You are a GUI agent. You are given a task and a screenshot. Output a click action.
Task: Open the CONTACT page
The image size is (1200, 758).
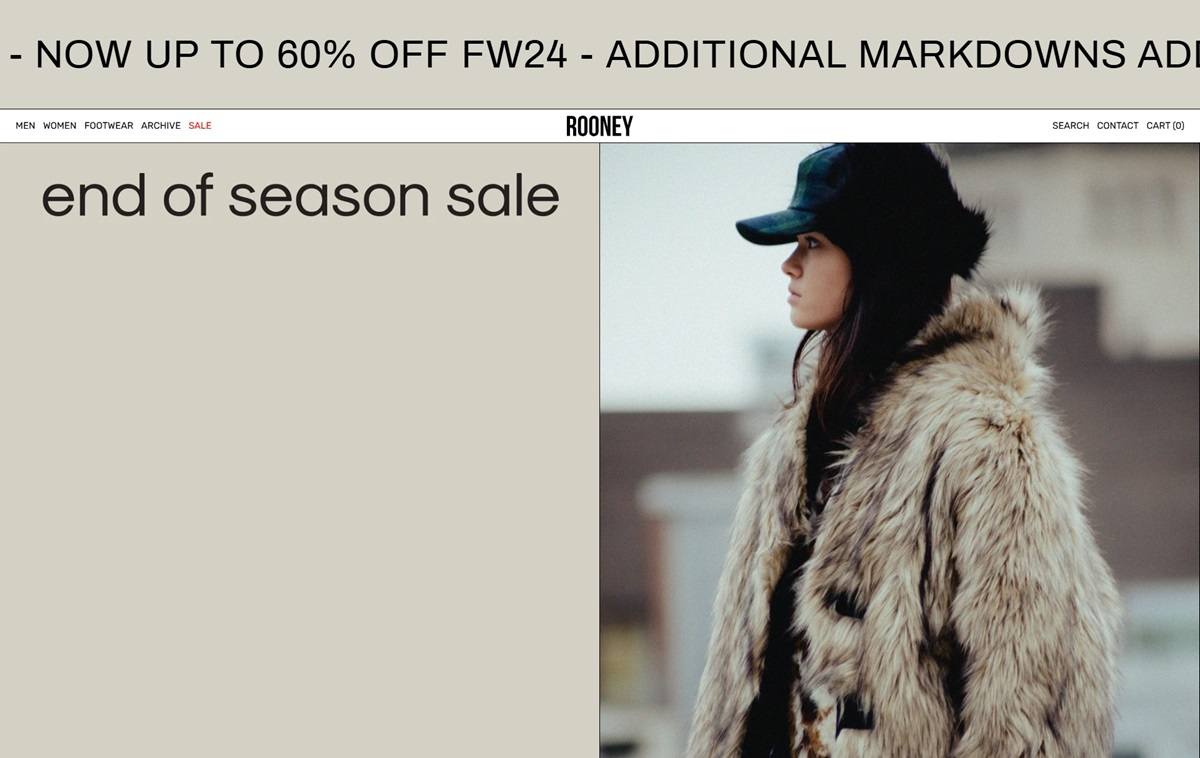(1117, 126)
